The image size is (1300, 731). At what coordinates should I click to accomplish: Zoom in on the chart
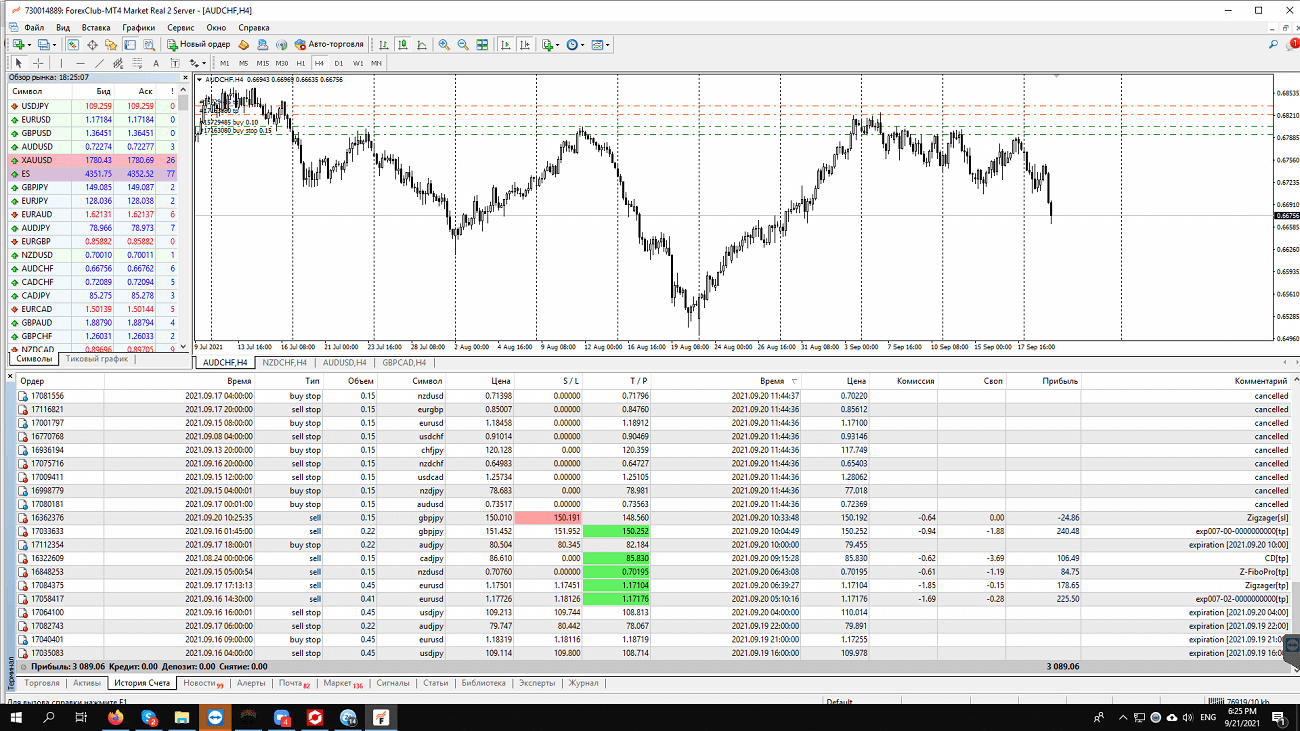[x=443, y=45]
